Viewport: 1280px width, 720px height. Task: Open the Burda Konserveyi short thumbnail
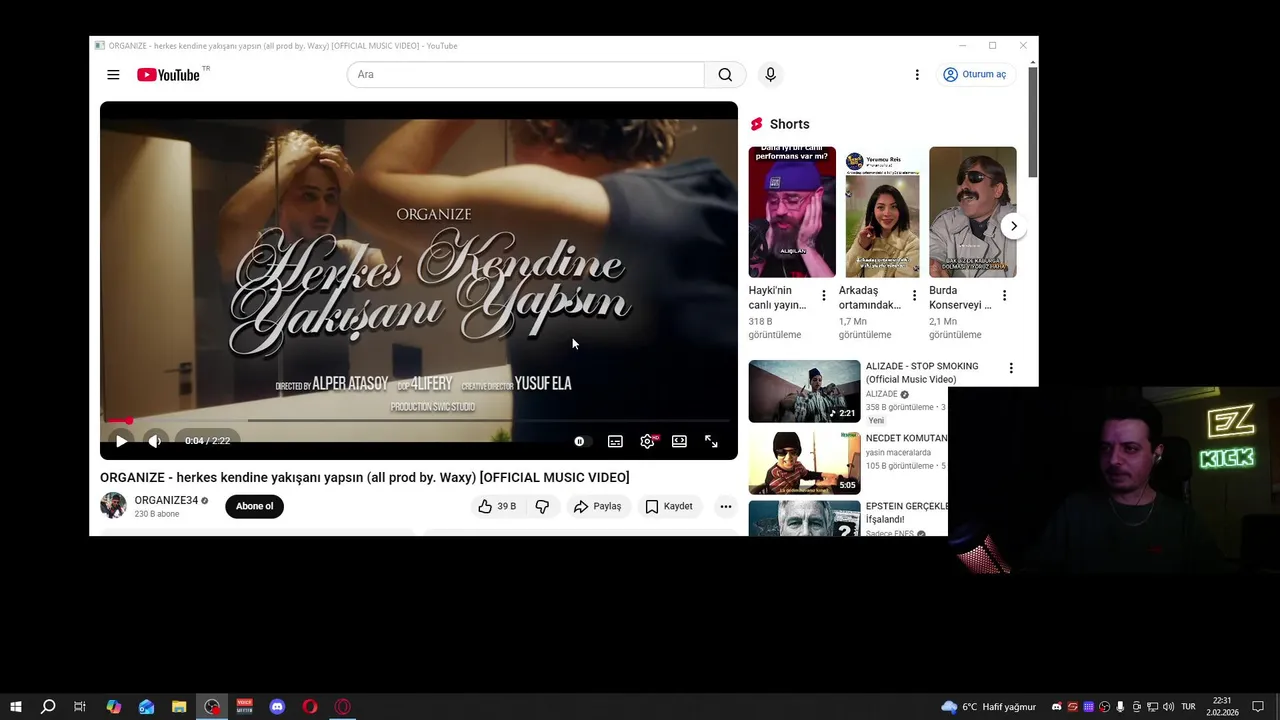point(972,212)
